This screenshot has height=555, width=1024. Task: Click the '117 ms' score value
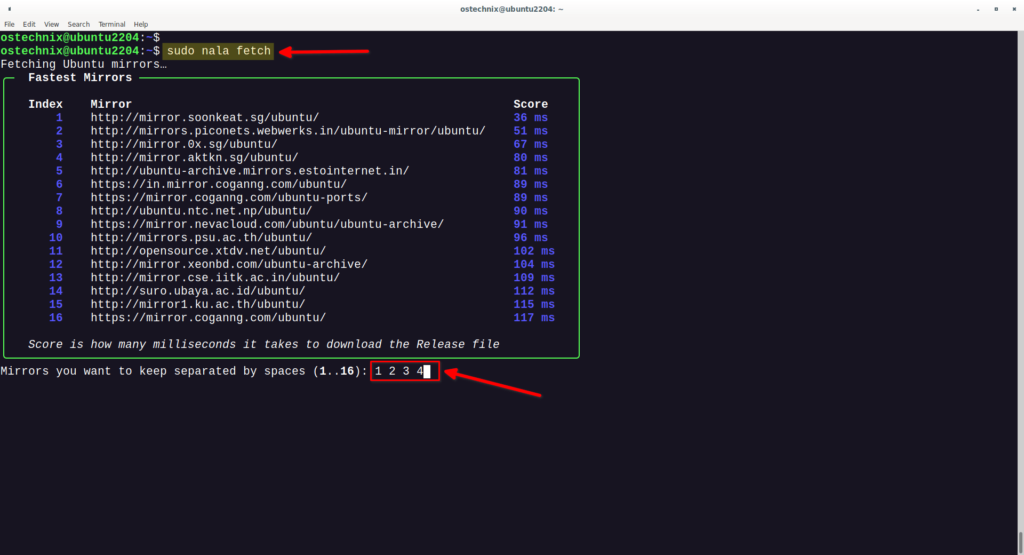[534, 318]
